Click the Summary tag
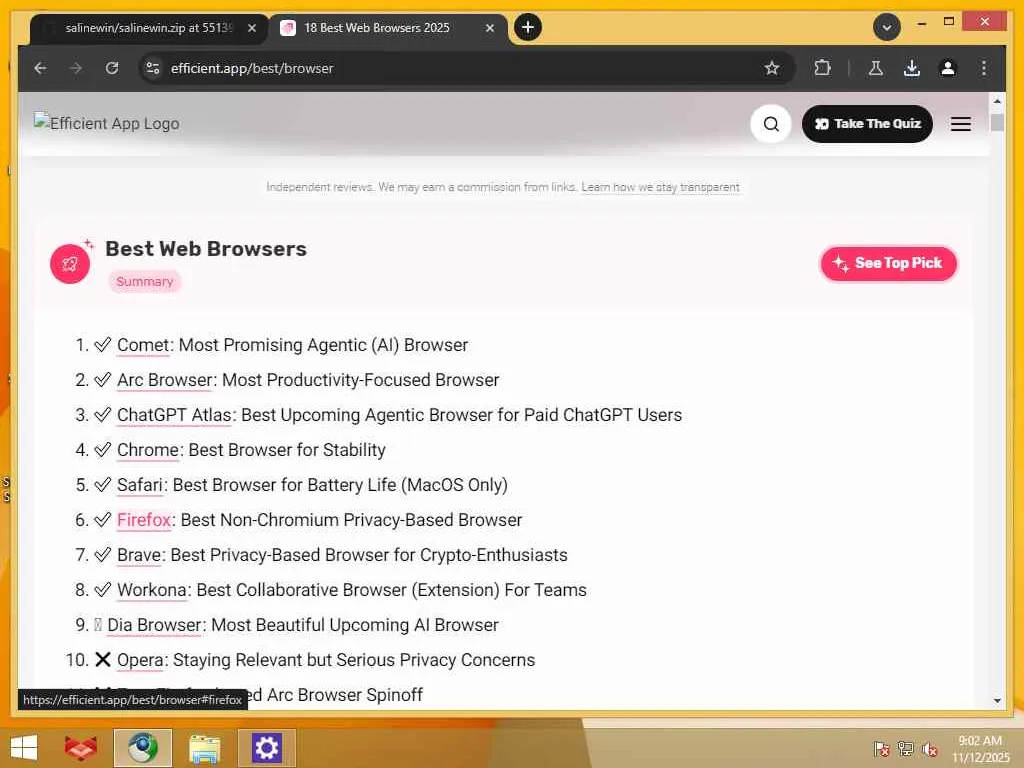Viewport: 1024px width, 768px height. [x=144, y=281]
